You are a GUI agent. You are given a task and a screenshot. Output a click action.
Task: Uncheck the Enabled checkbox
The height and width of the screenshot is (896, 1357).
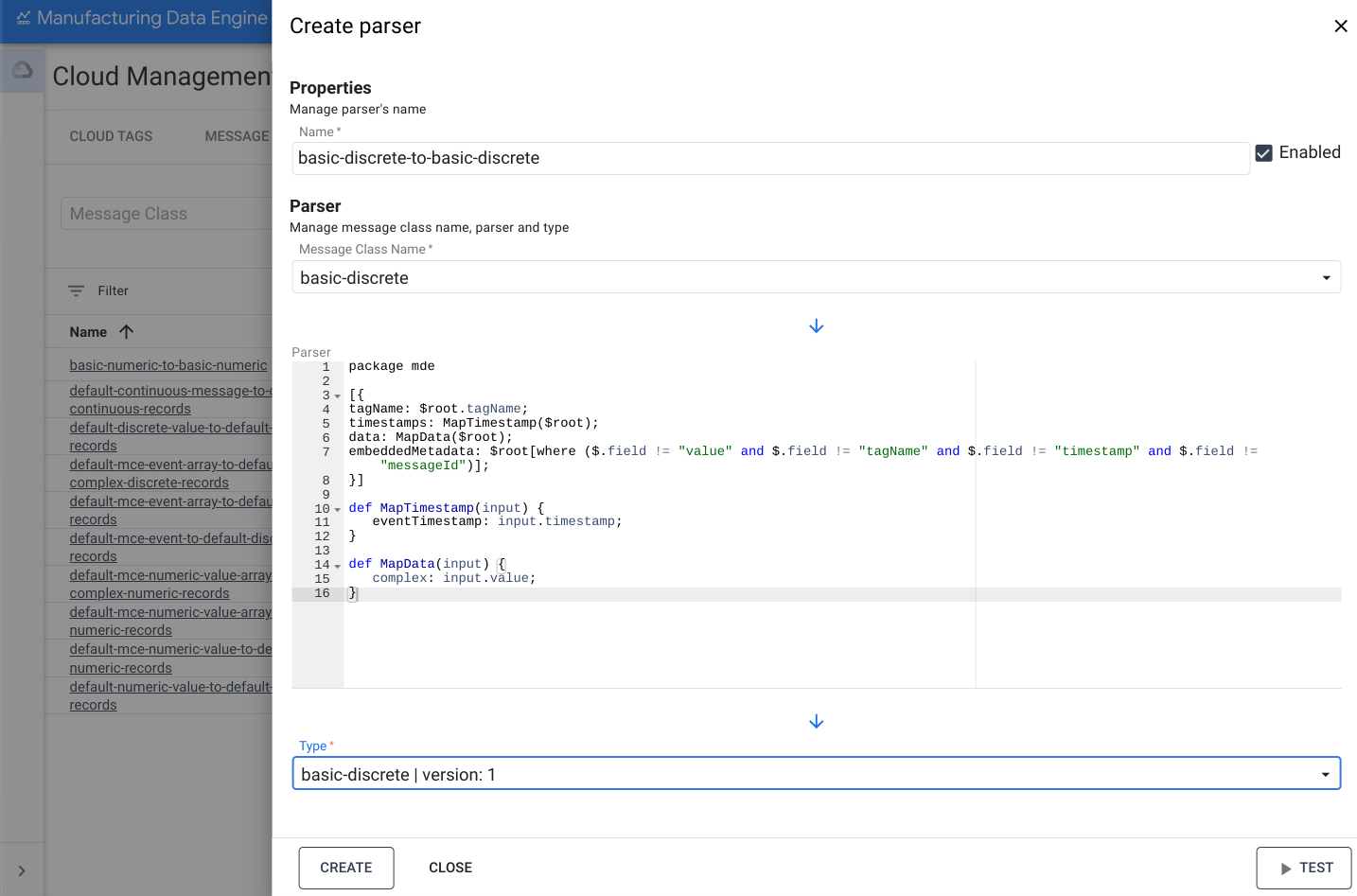pyautogui.click(x=1264, y=151)
